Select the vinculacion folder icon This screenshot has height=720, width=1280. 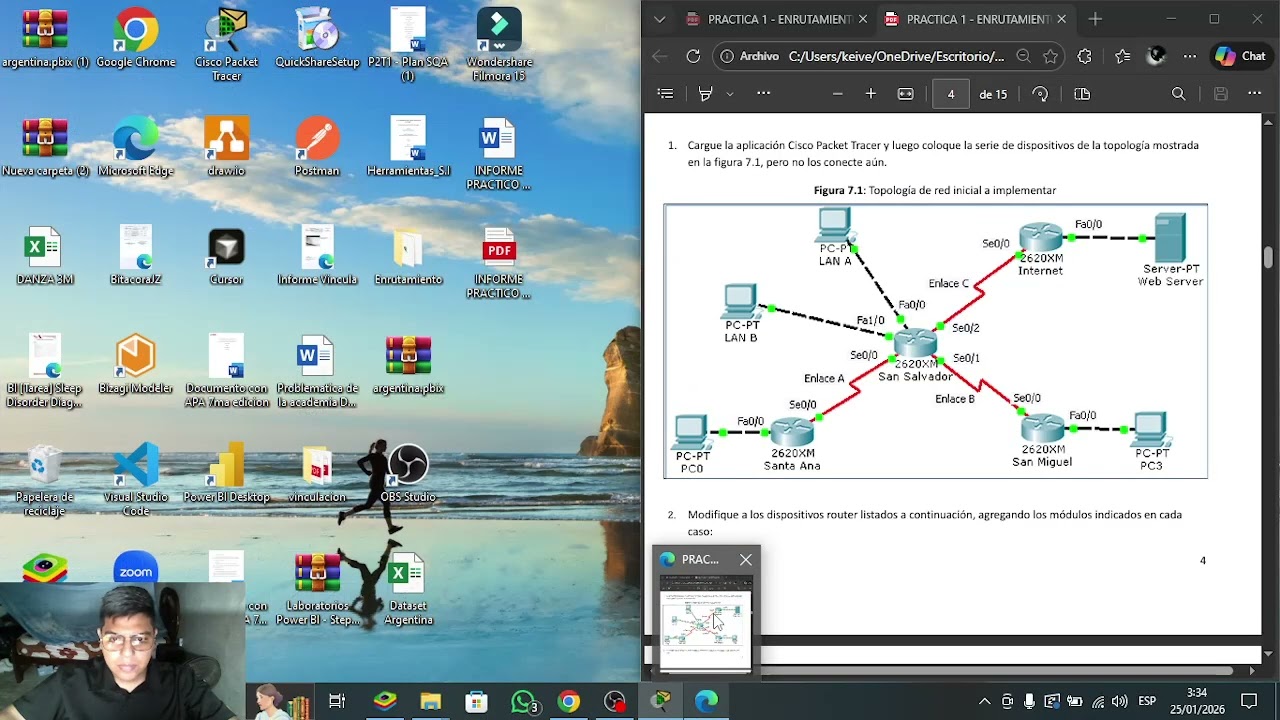pyautogui.click(x=317, y=474)
